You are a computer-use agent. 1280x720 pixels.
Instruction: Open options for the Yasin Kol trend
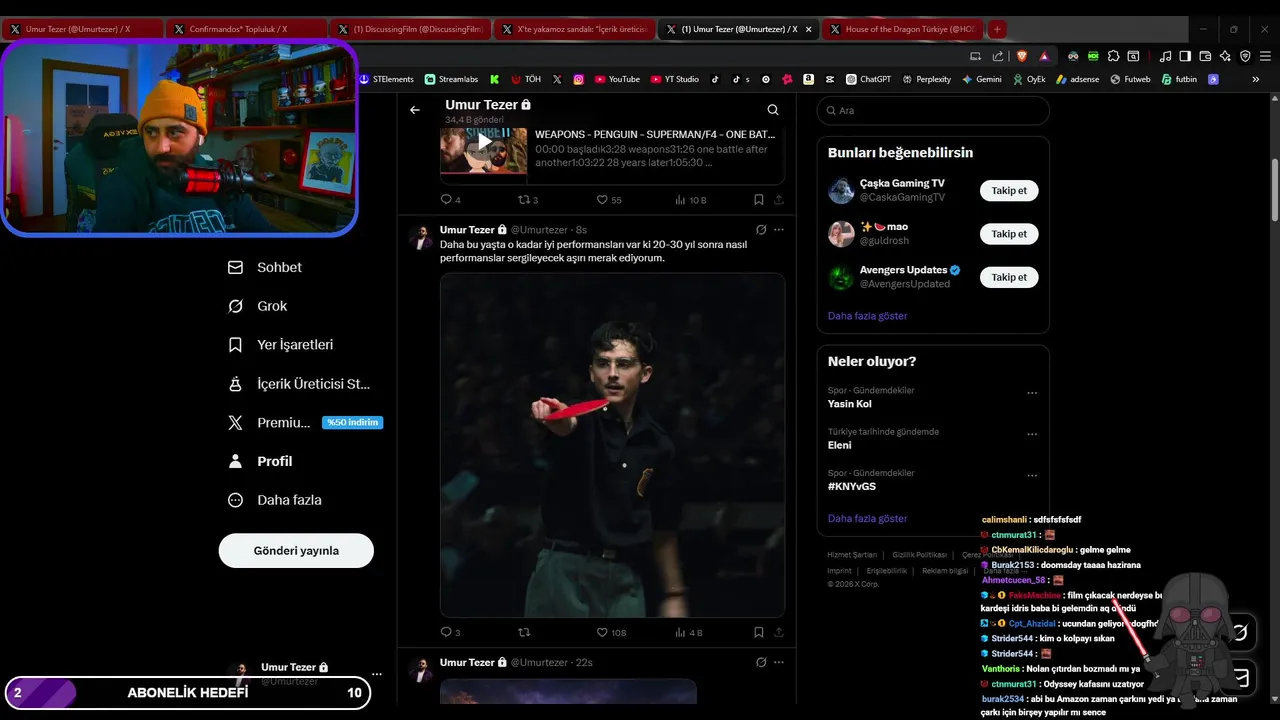[x=1032, y=393]
